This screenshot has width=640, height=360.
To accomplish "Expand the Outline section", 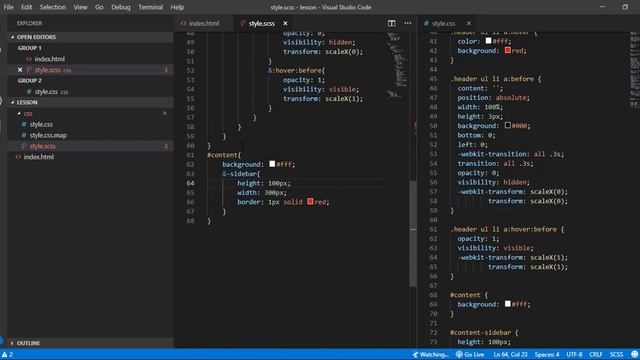I will pyautogui.click(x=90, y=343).
